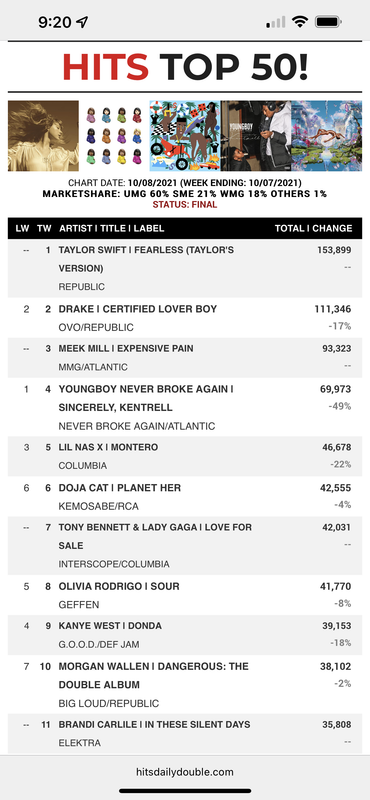Open Olivia Rodrigo Sour chart entry
This screenshot has width=370, height=800.
pyautogui.click(x=185, y=595)
